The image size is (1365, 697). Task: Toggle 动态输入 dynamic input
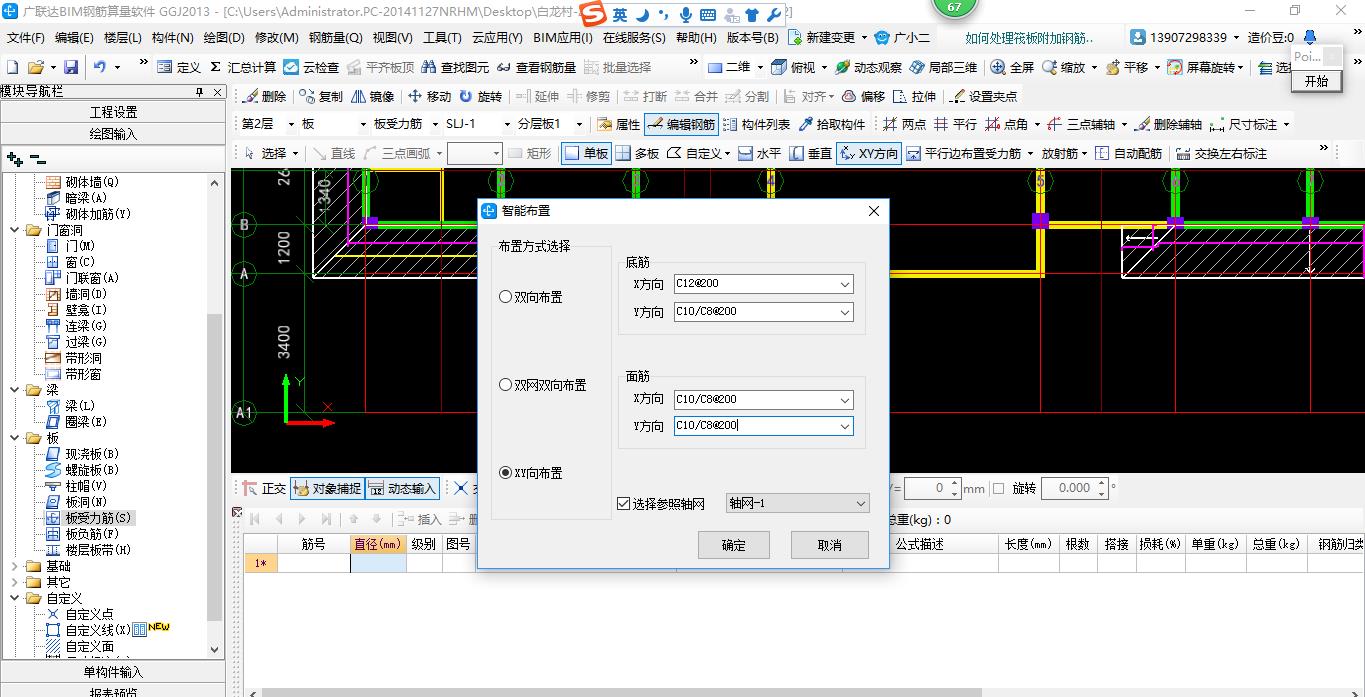(x=402, y=488)
